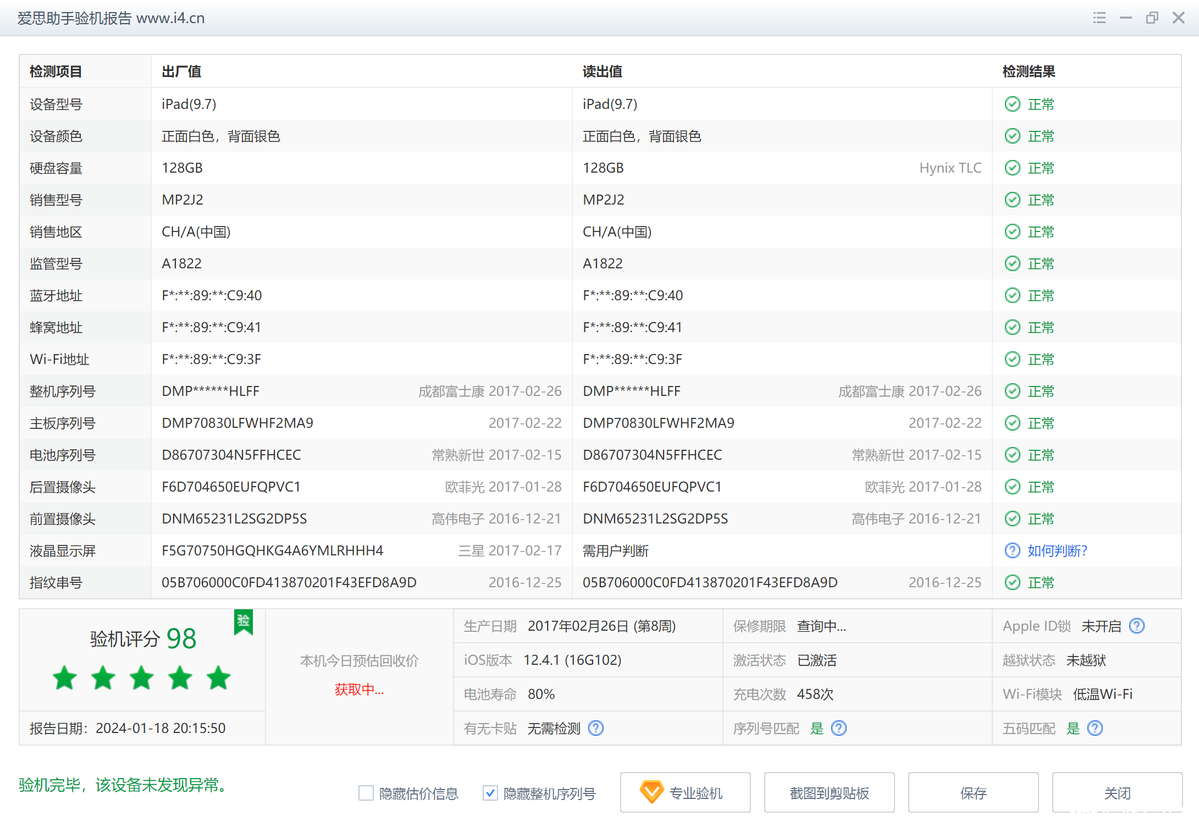Viewport: 1199px width, 827px height.
Task: Click the green check icon for 销售地区 row
Action: tap(1012, 232)
